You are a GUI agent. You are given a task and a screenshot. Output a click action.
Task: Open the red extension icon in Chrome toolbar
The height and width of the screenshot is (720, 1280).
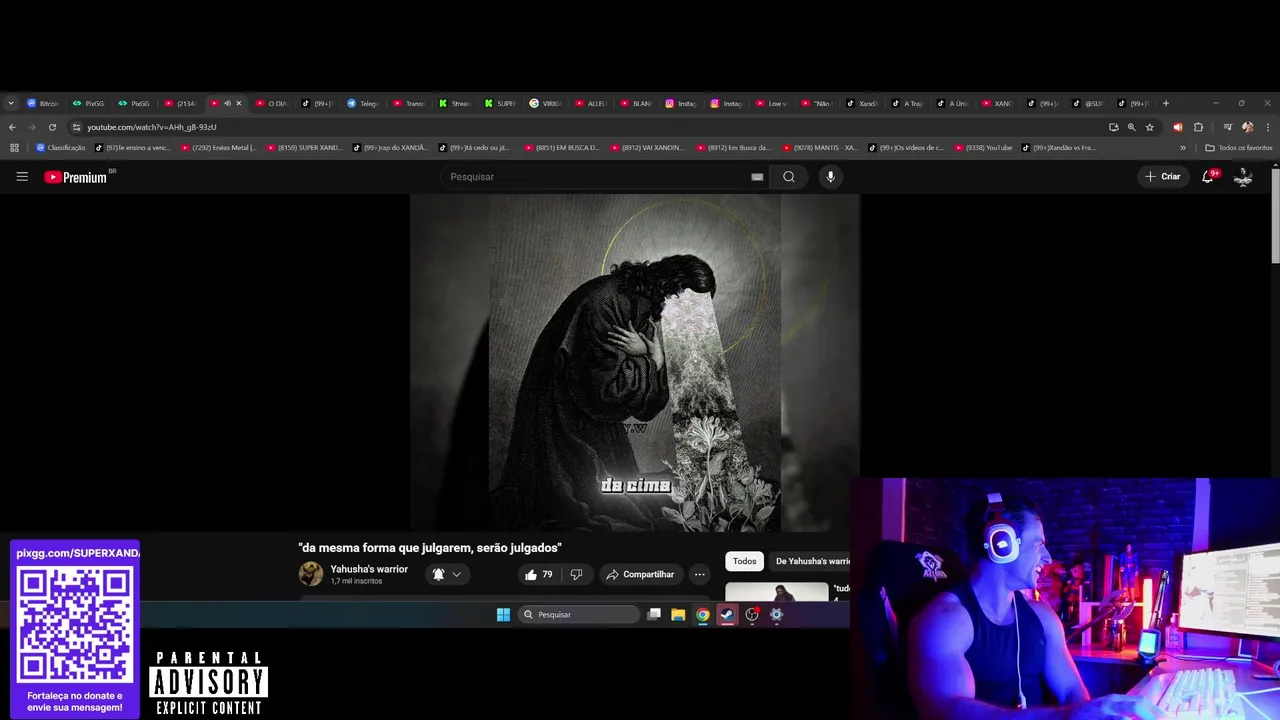pyautogui.click(x=1177, y=127)
